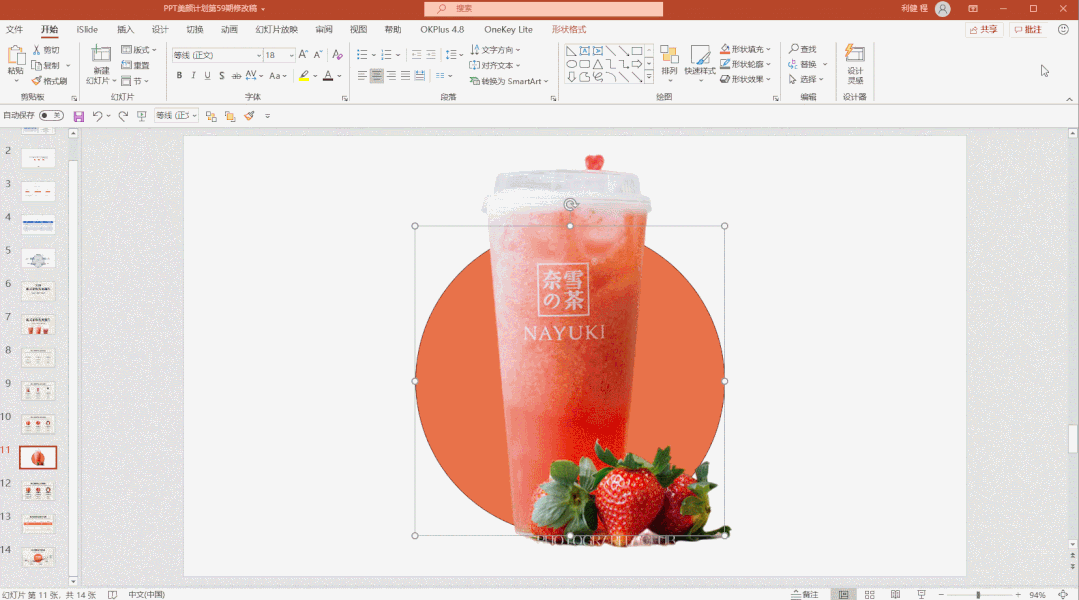
Task: Apply underline formatting with U
Action: tap(207, 76)
